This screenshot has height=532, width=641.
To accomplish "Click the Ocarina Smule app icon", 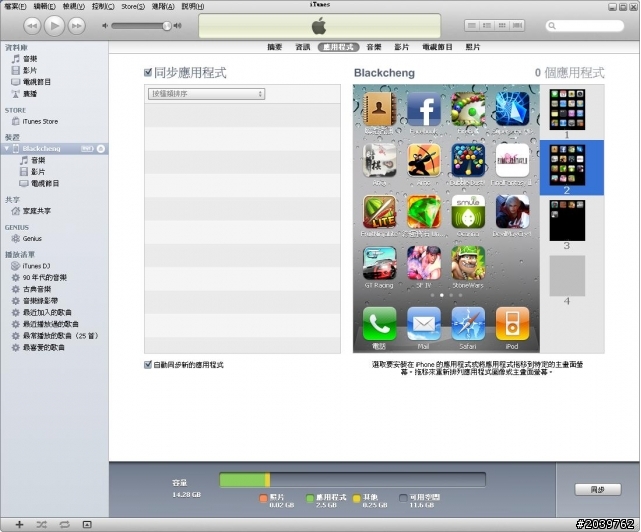I will [468, 212].
